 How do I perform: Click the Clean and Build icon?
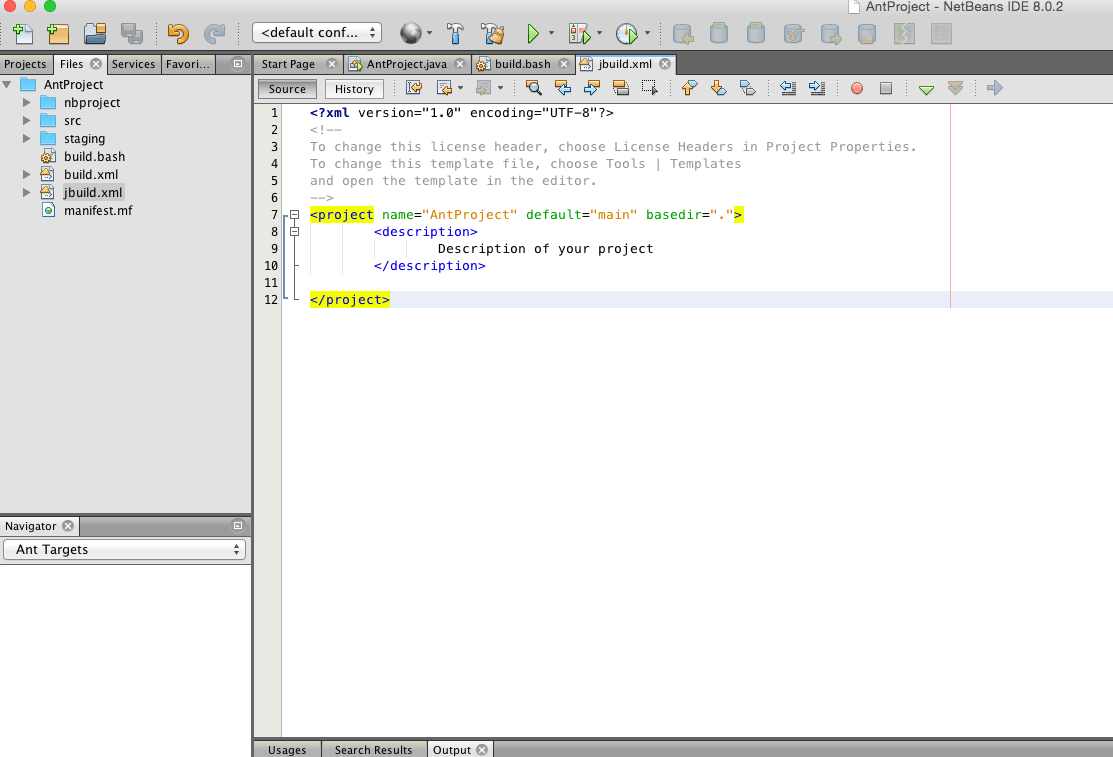492,34
